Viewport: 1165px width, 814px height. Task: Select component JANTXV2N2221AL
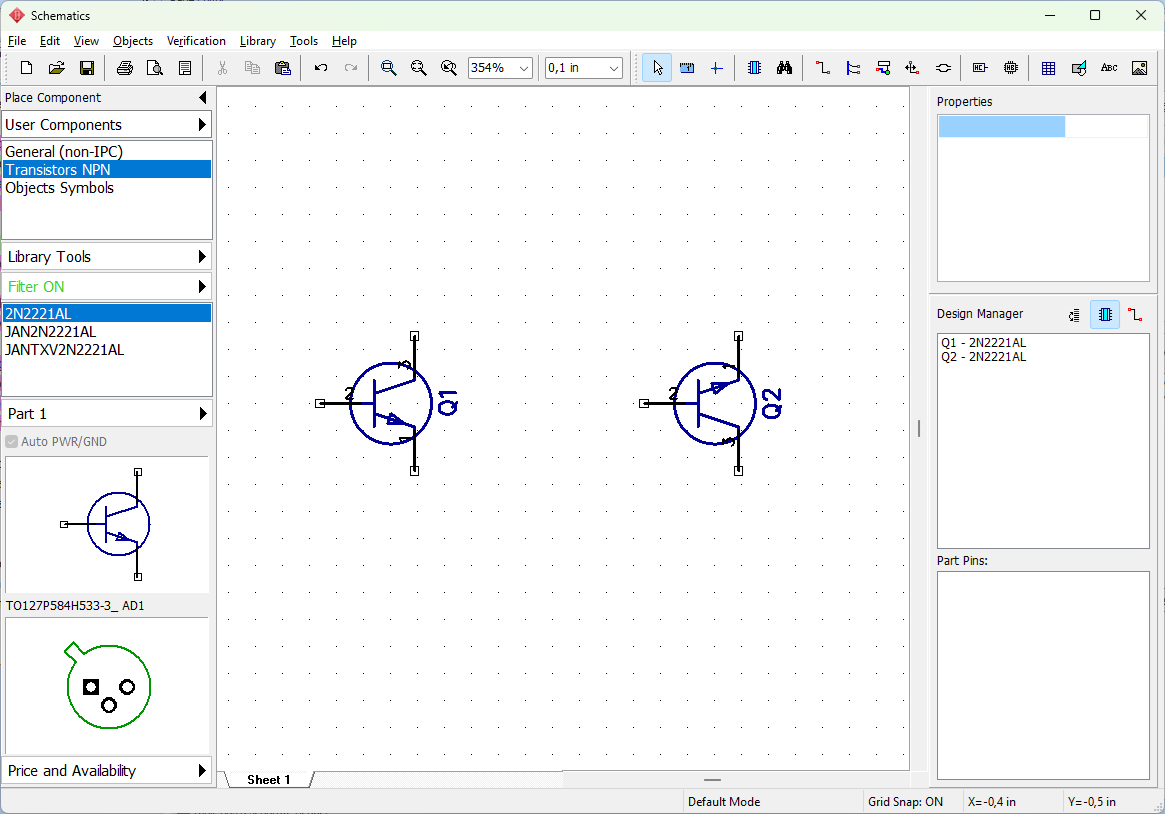click(107, 350)
